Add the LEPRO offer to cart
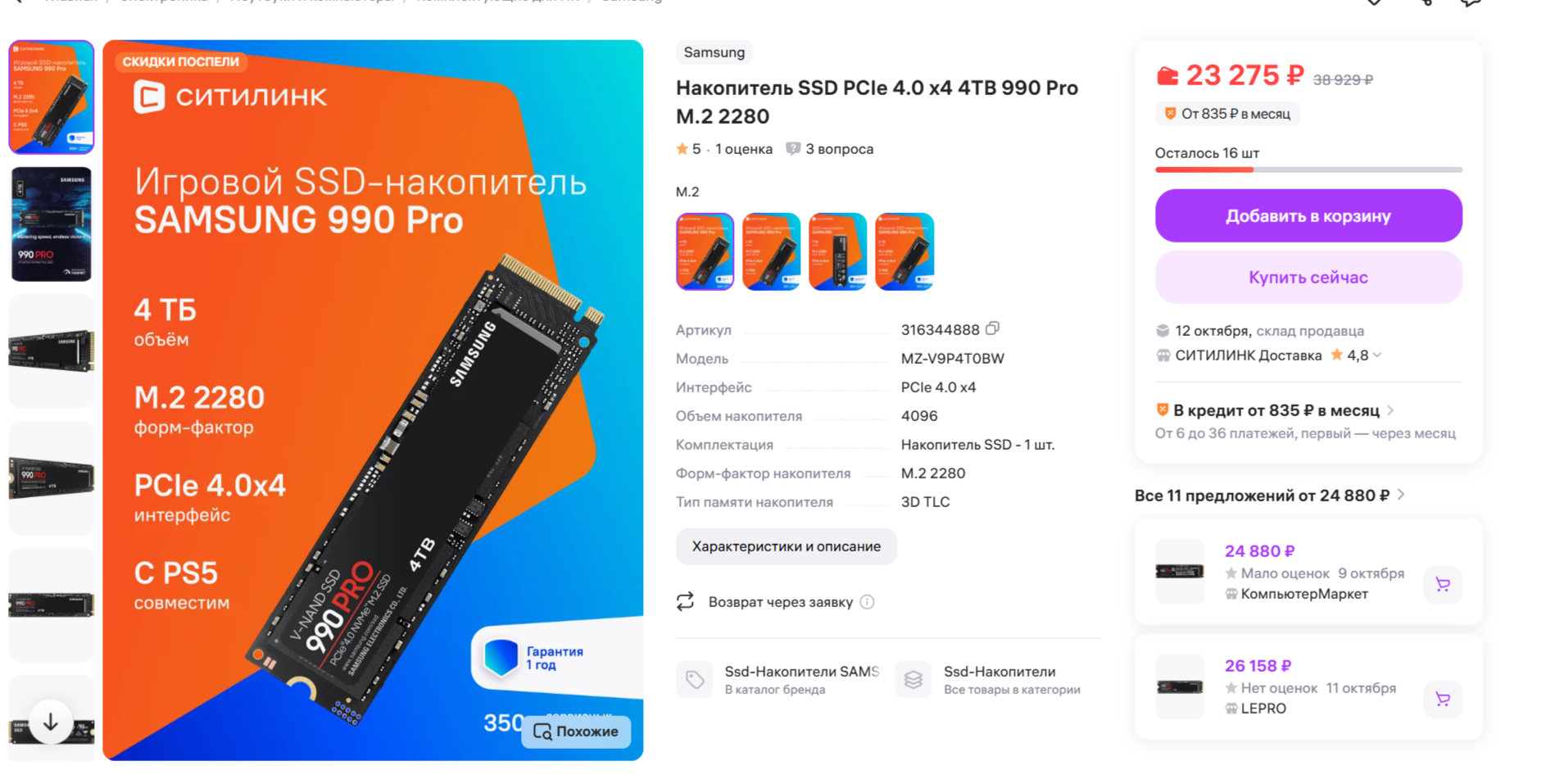Image resolution: width=1564 pixels, height=784 pixels. 1443,699
